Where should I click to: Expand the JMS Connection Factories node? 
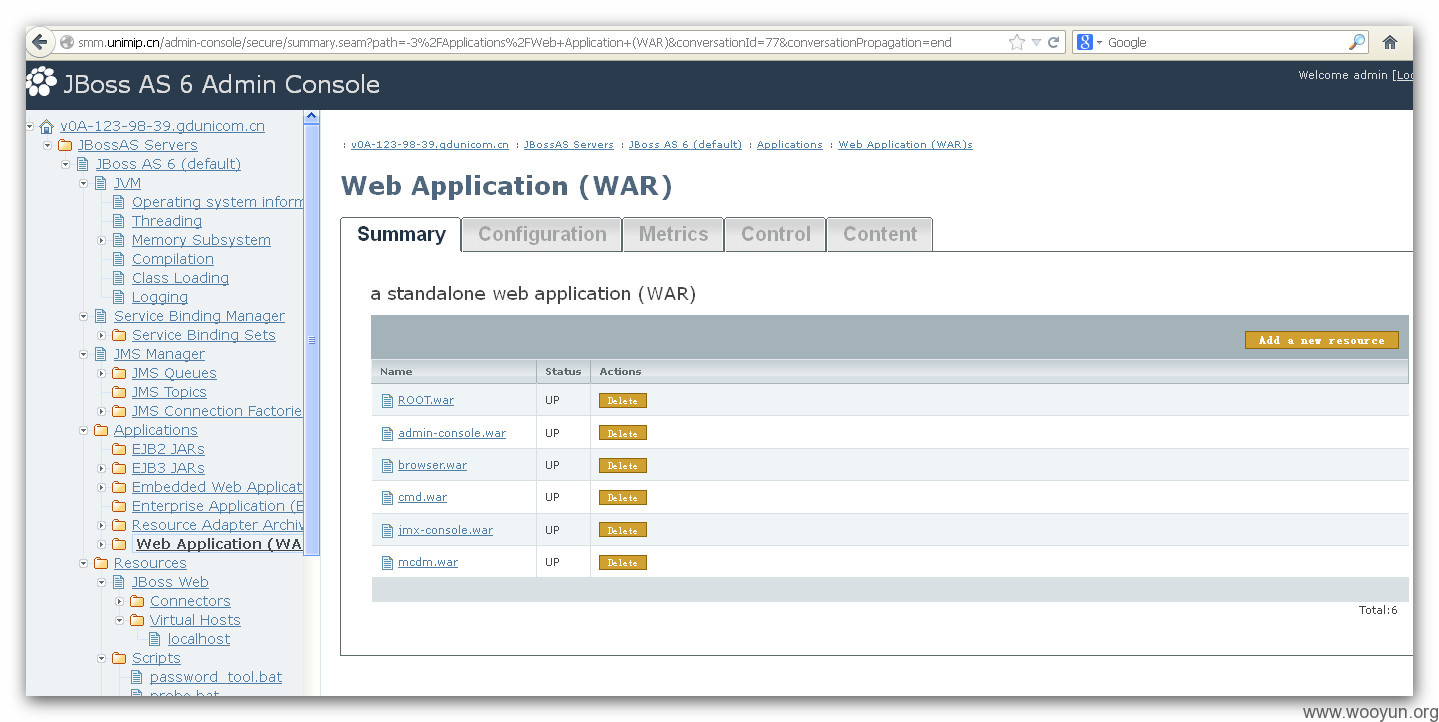pos(102,411)
